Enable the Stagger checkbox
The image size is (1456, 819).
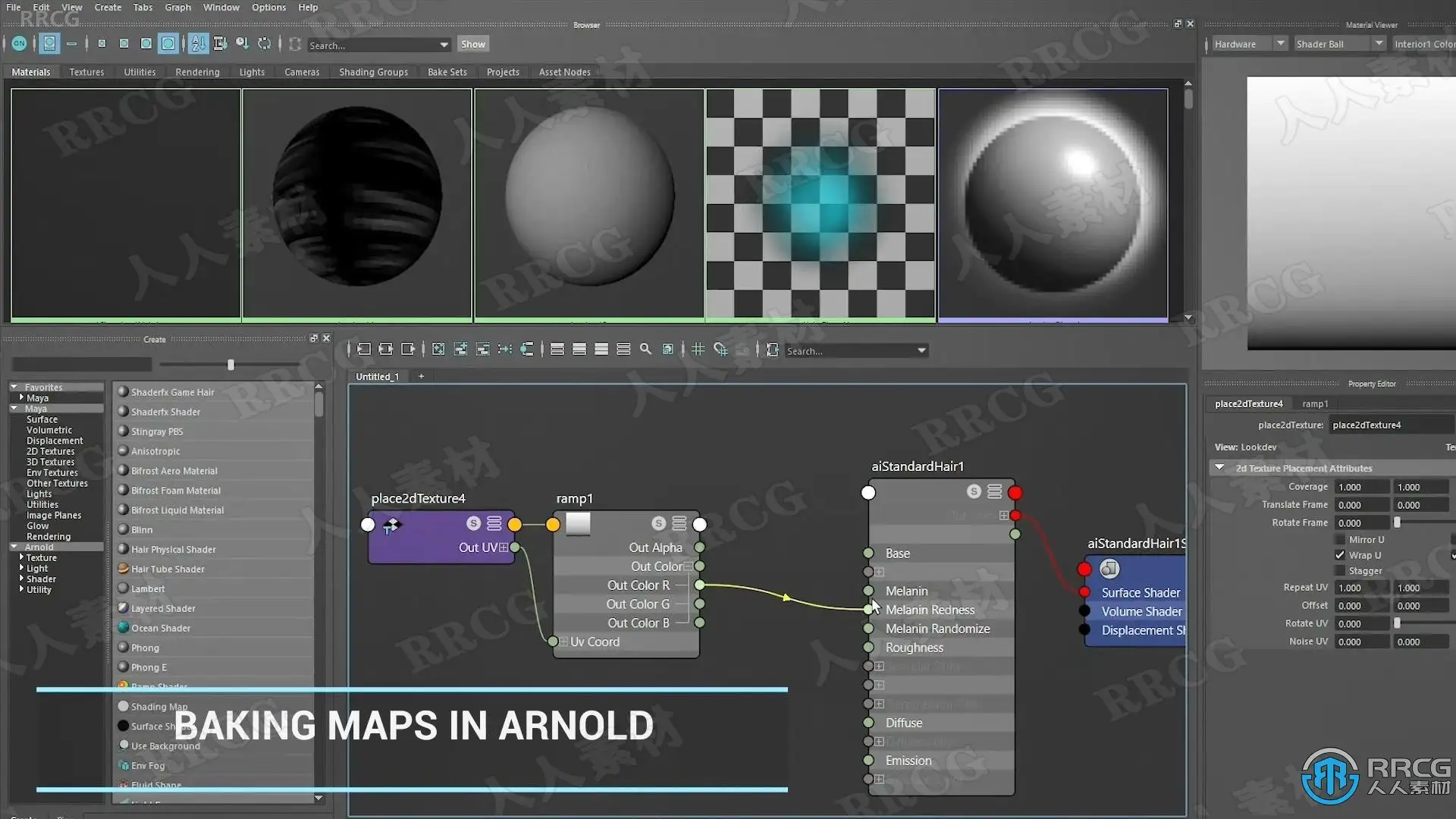coord(1340,571)
